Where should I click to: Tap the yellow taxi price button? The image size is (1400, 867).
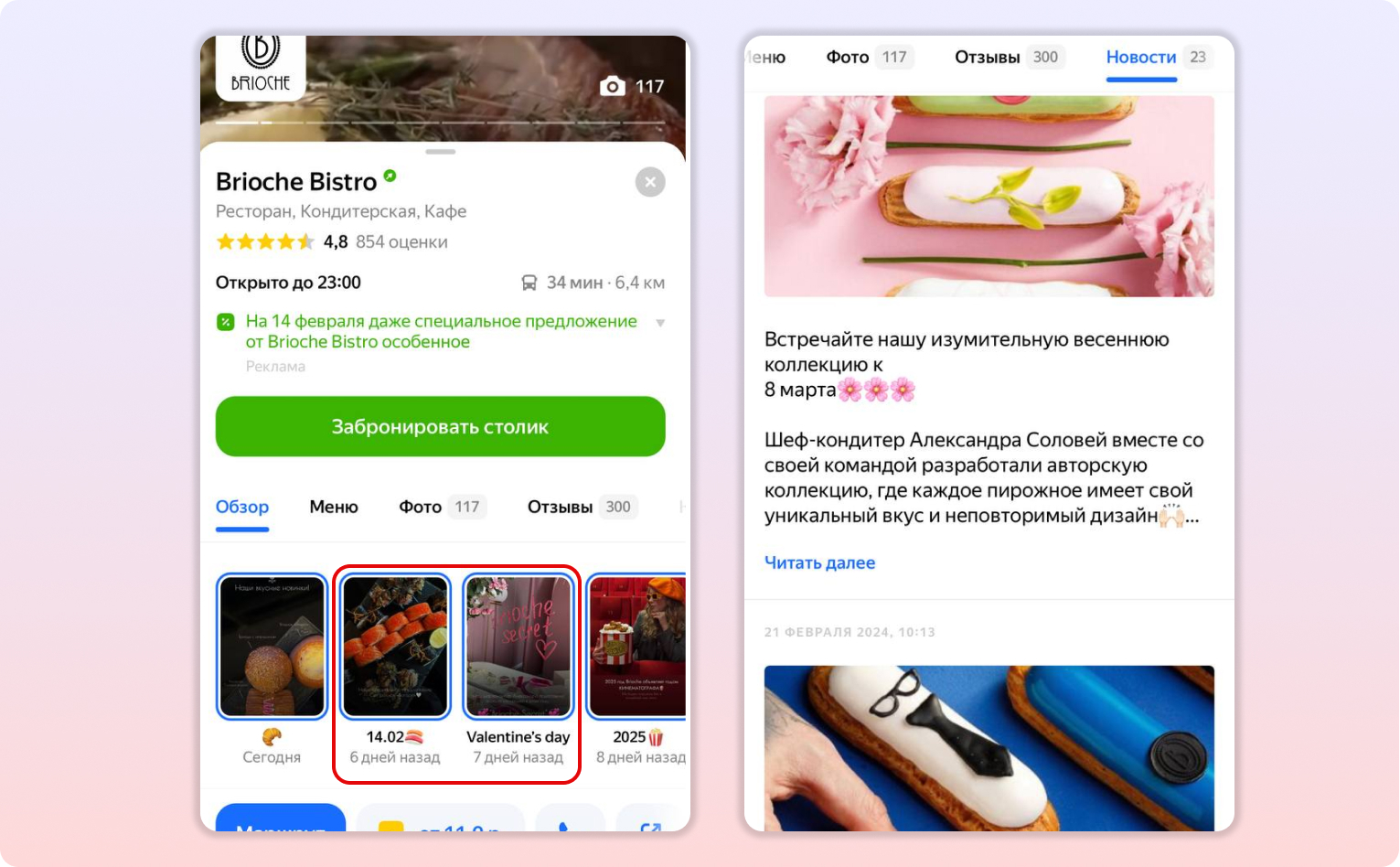(440, 819)
